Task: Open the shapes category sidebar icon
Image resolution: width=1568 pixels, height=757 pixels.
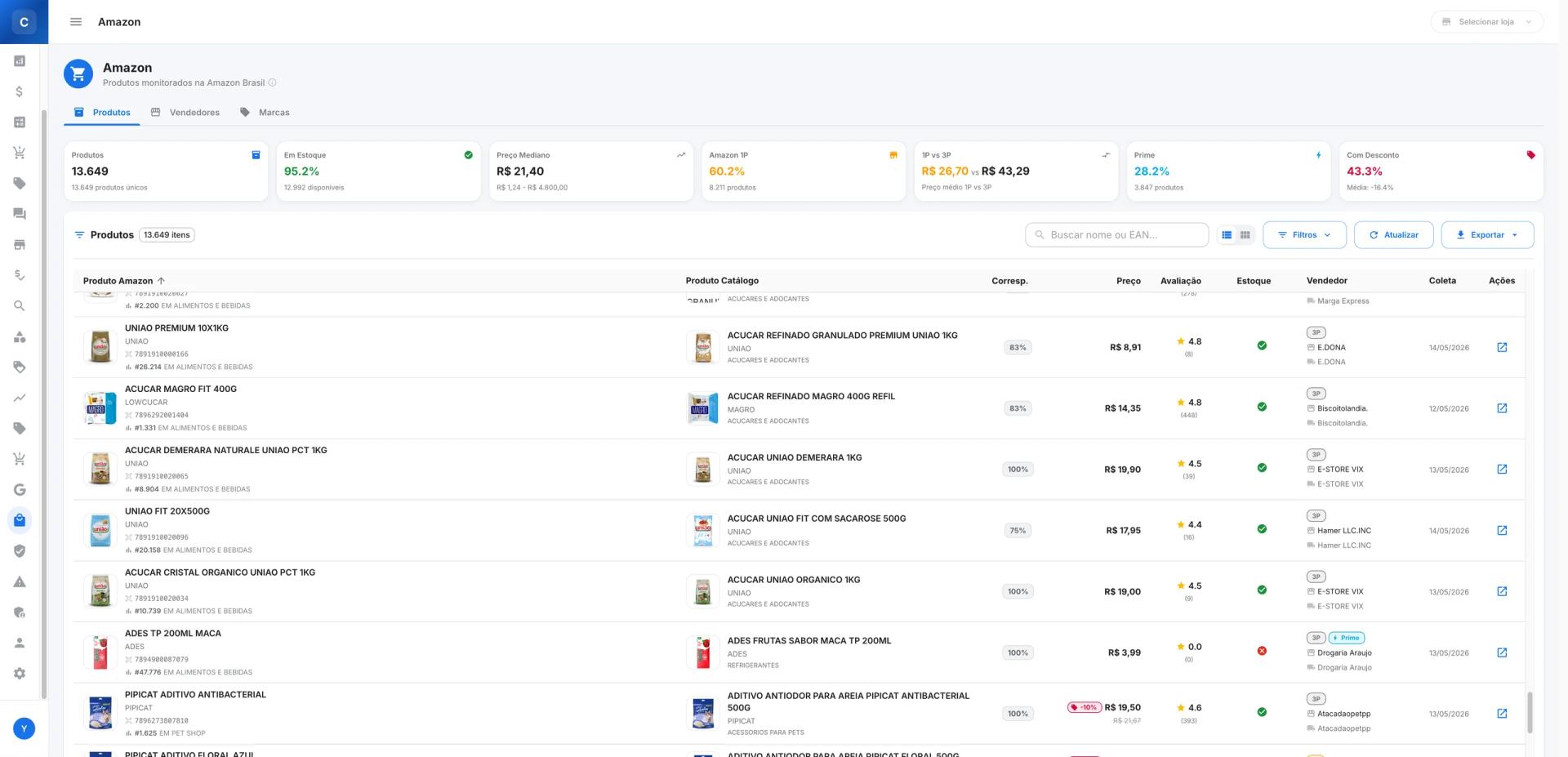Action: 20,336
